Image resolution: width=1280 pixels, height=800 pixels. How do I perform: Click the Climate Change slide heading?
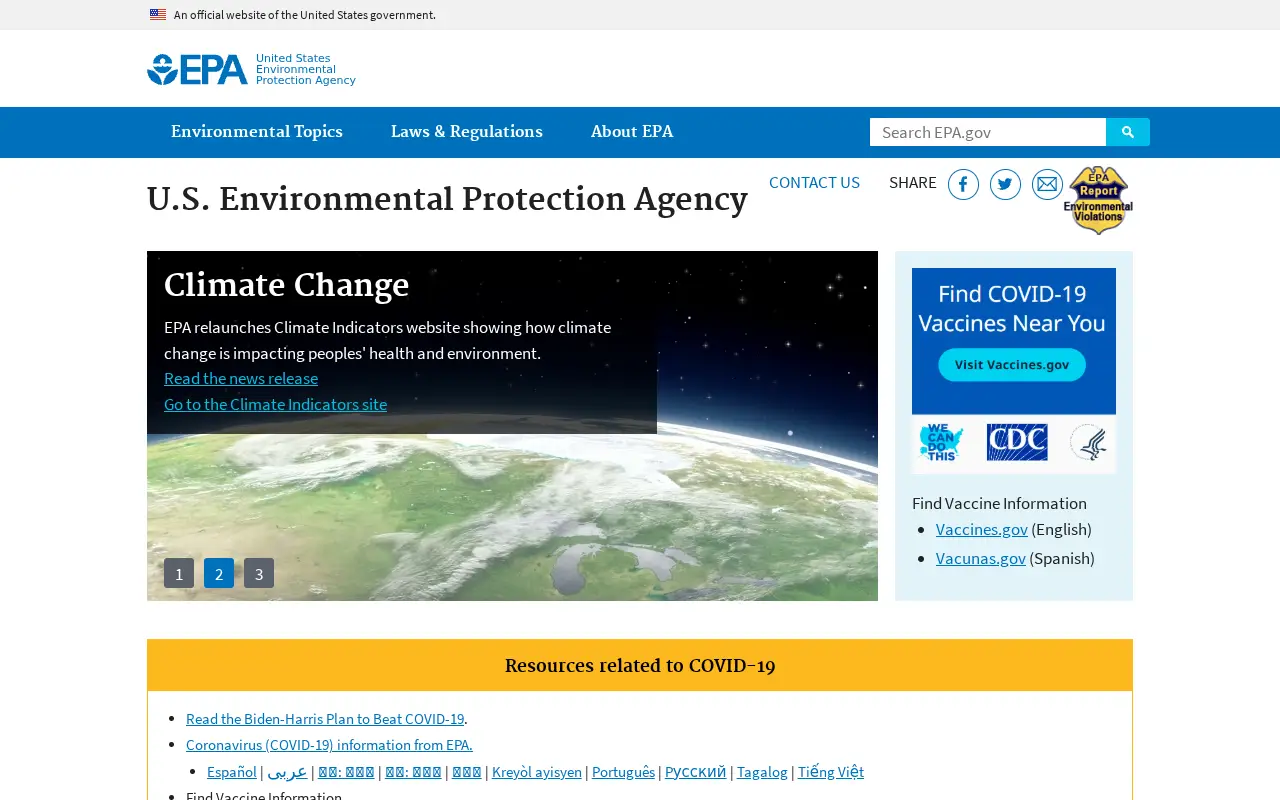[286, 286]
